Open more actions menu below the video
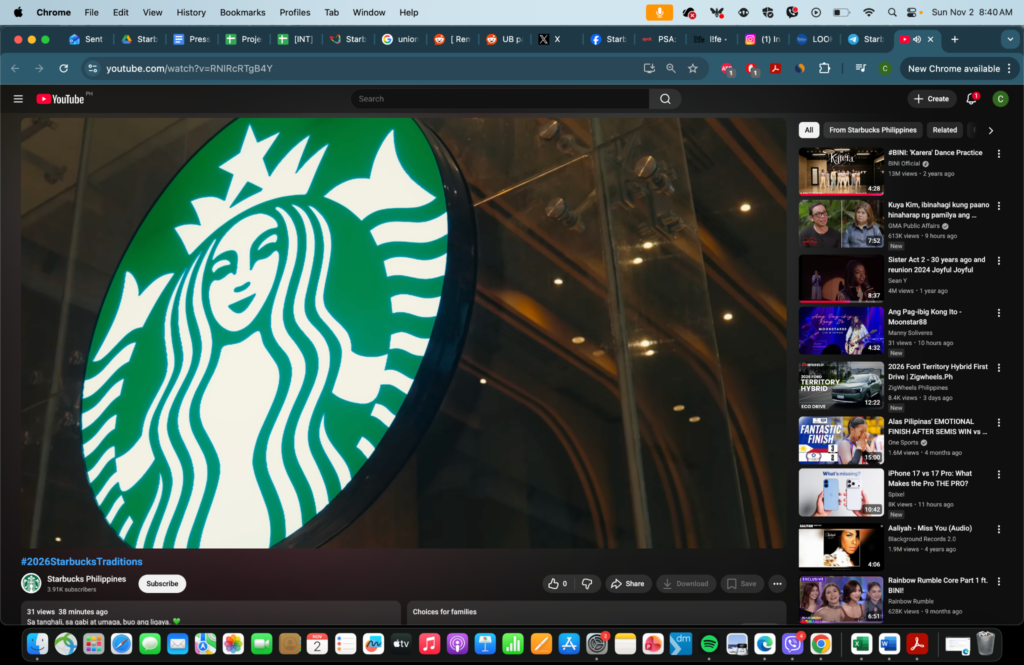This screenshot has width=1024, height=665. 777,584
